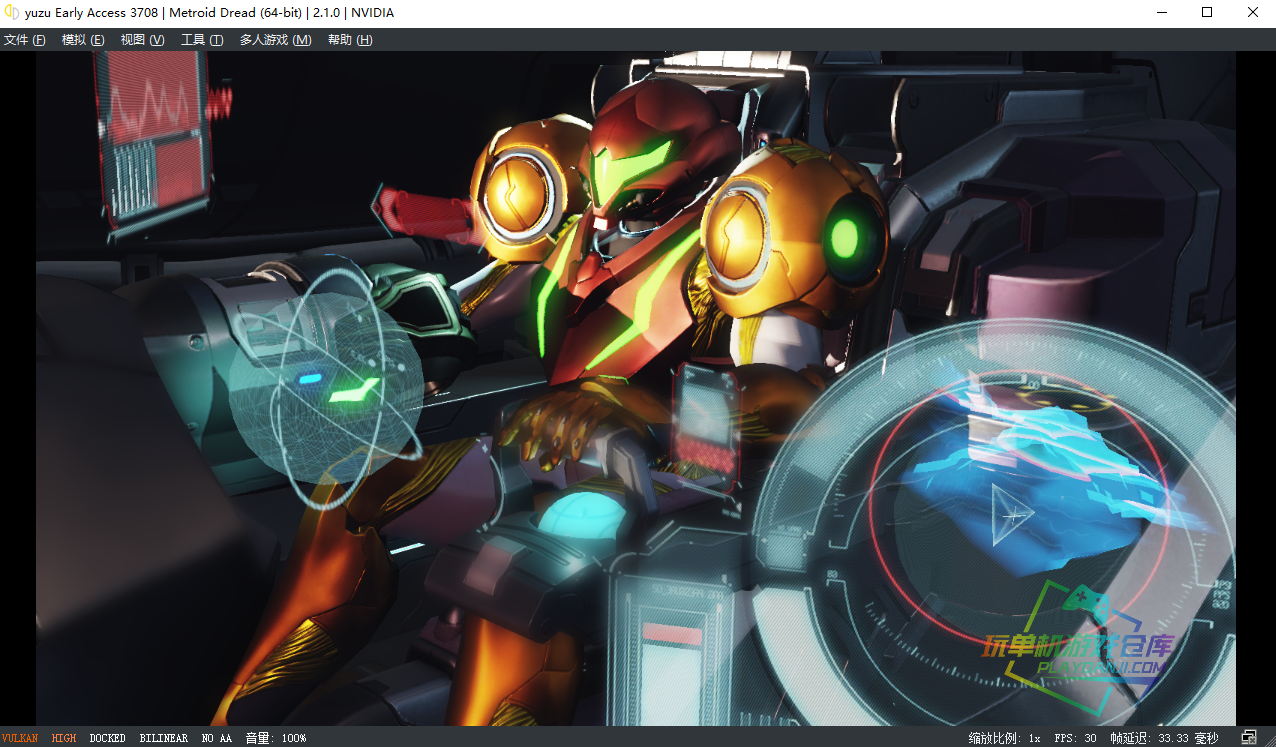Screen dimensions: 1276x747
Task: Click the FPS: 30 indicator
Action: [x=1075, y=738]
